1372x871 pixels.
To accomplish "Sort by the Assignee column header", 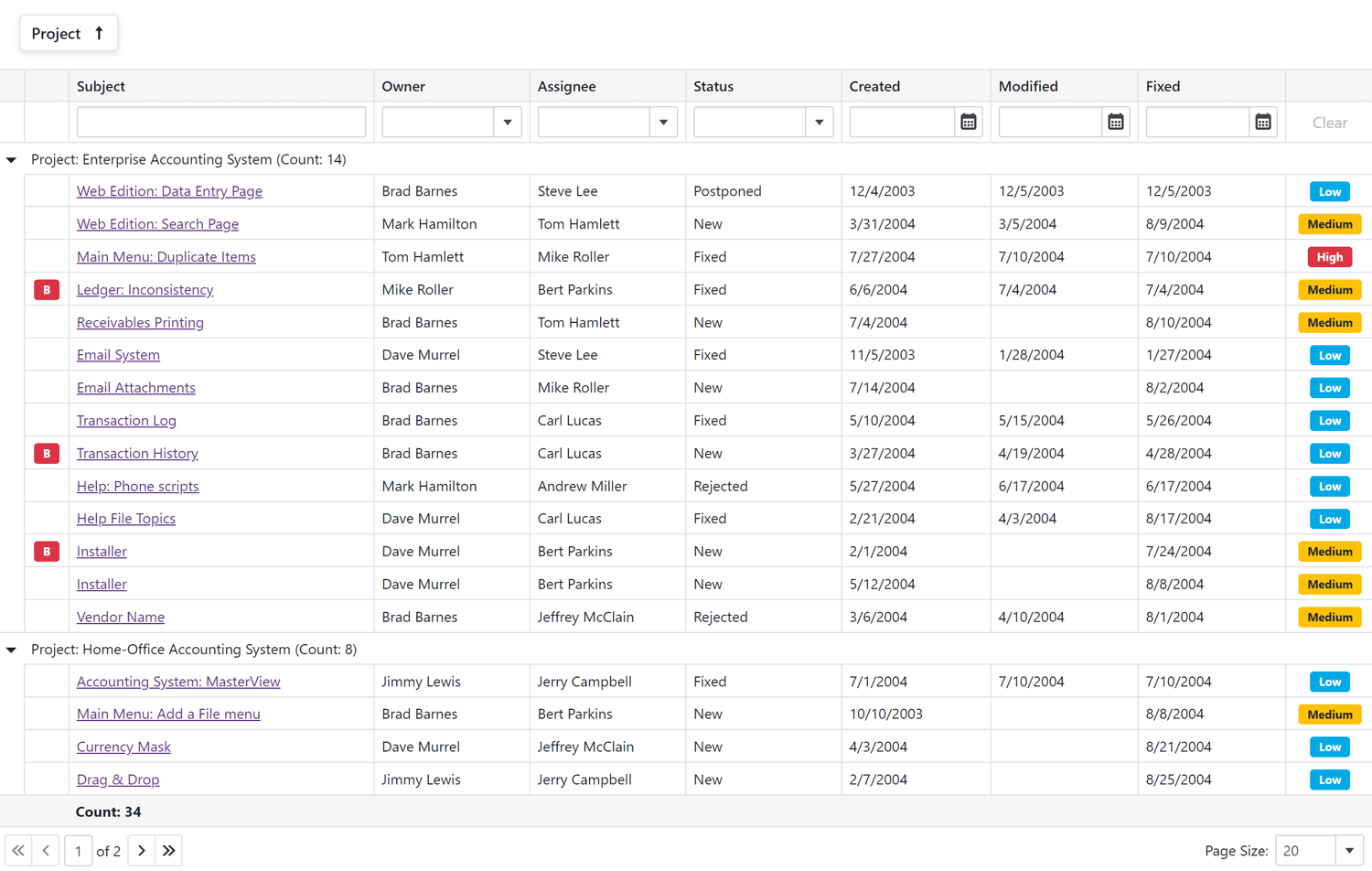I will [x=567, y=86].
